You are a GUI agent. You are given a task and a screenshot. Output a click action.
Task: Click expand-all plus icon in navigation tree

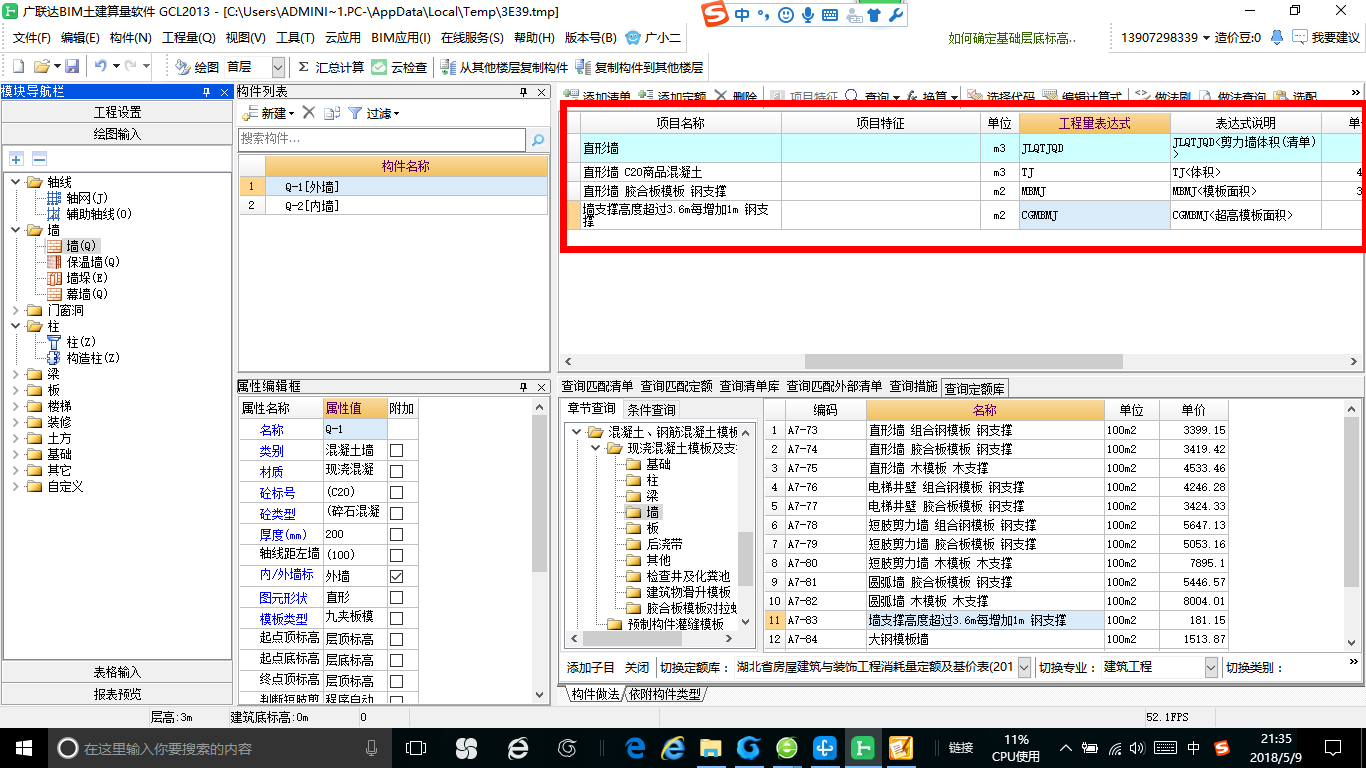pyautogui.click(x=16, y=159)
